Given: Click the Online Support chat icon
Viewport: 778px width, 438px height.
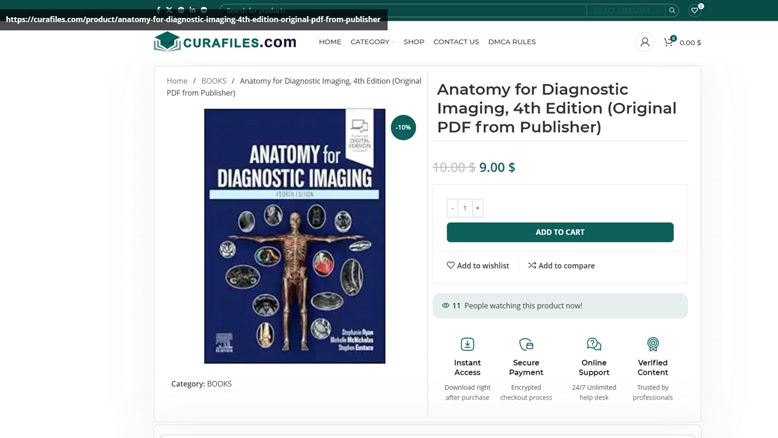Looking at the screenshot, I should click(x=594, y=344).
